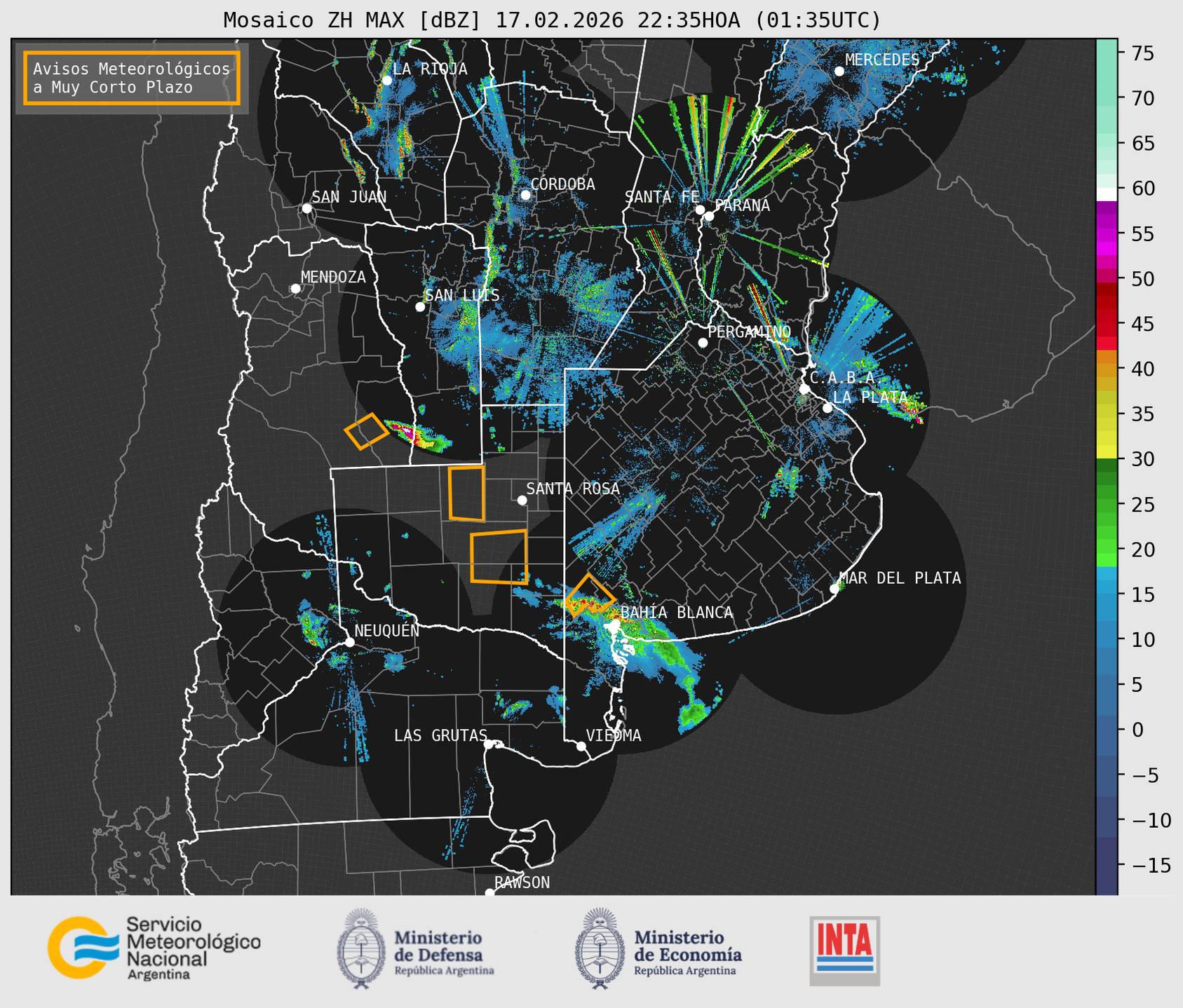Click the magenta 55 dBZ color band
The width and height of the screenshot is (1183, 1008).
click(1106, 235)
